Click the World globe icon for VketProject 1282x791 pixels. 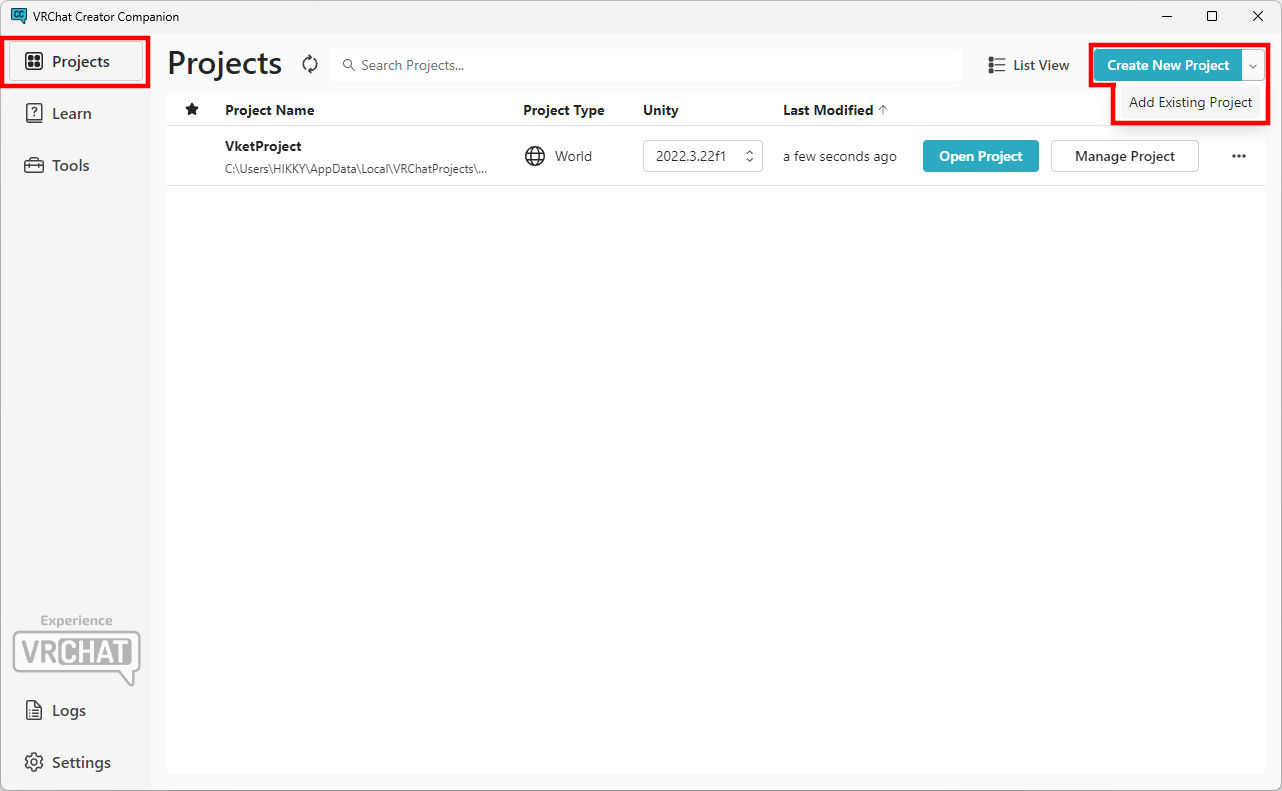click(x=535, y=156)
